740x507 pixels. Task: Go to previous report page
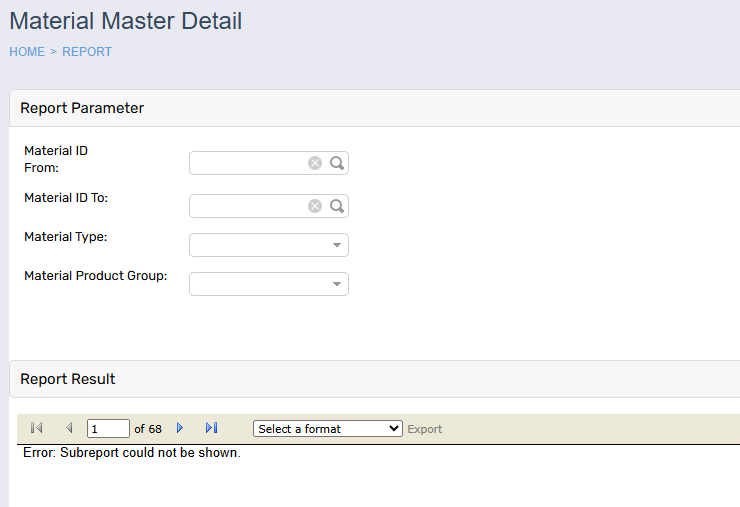(69, 428)
